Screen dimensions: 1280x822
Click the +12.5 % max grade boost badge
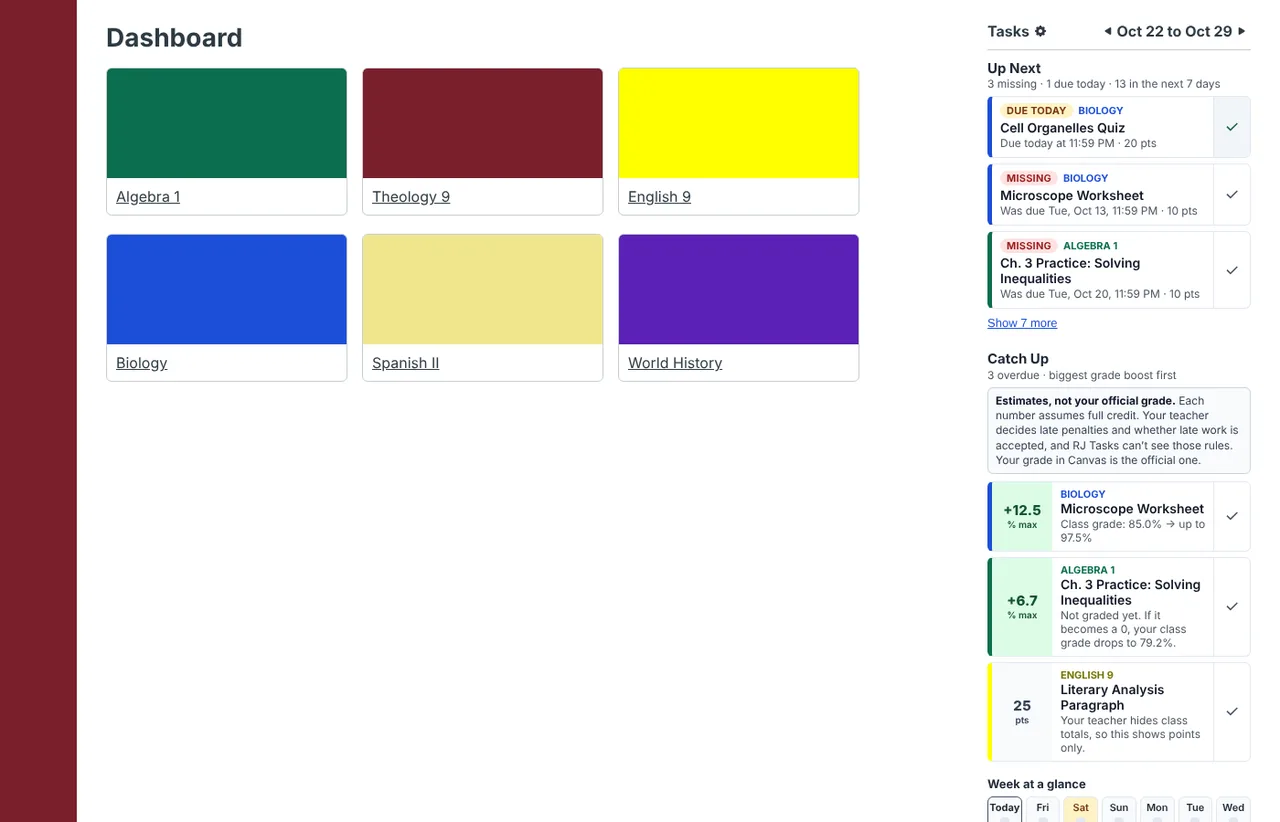pos(1022,516)
